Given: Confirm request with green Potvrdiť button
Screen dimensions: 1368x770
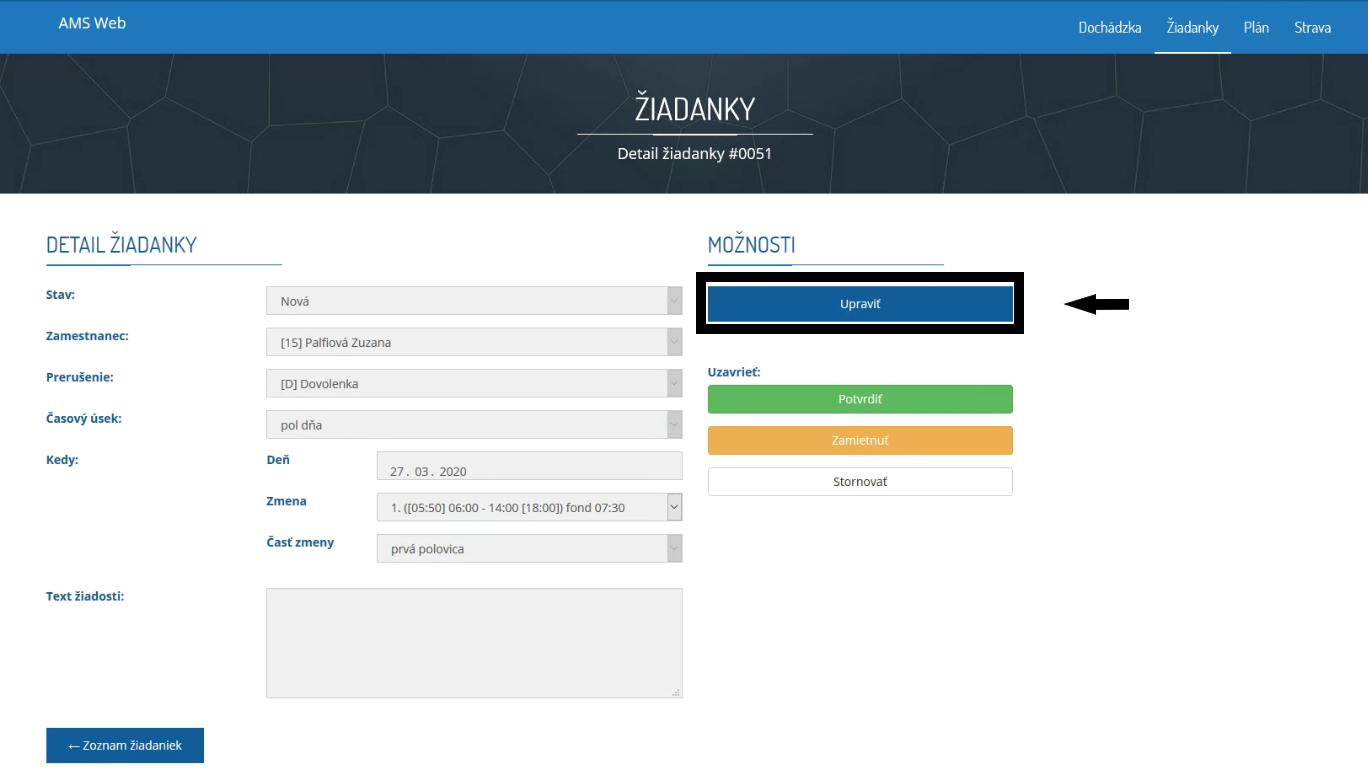Looking at the screenshot, I should (860, 399).
